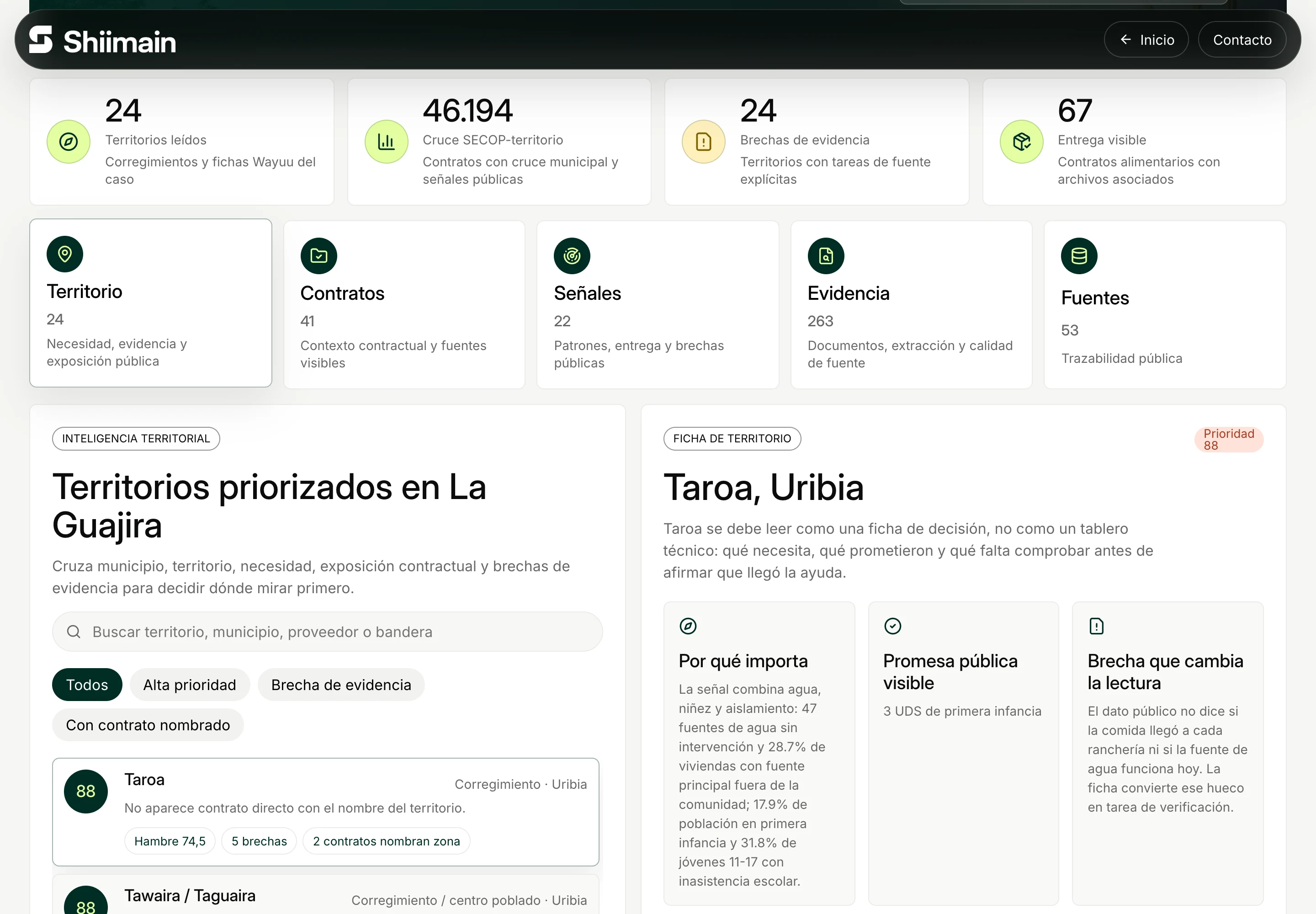Open the Señales tab
This screenshot has width=1316, height=914.
click(x=658, y=305)
